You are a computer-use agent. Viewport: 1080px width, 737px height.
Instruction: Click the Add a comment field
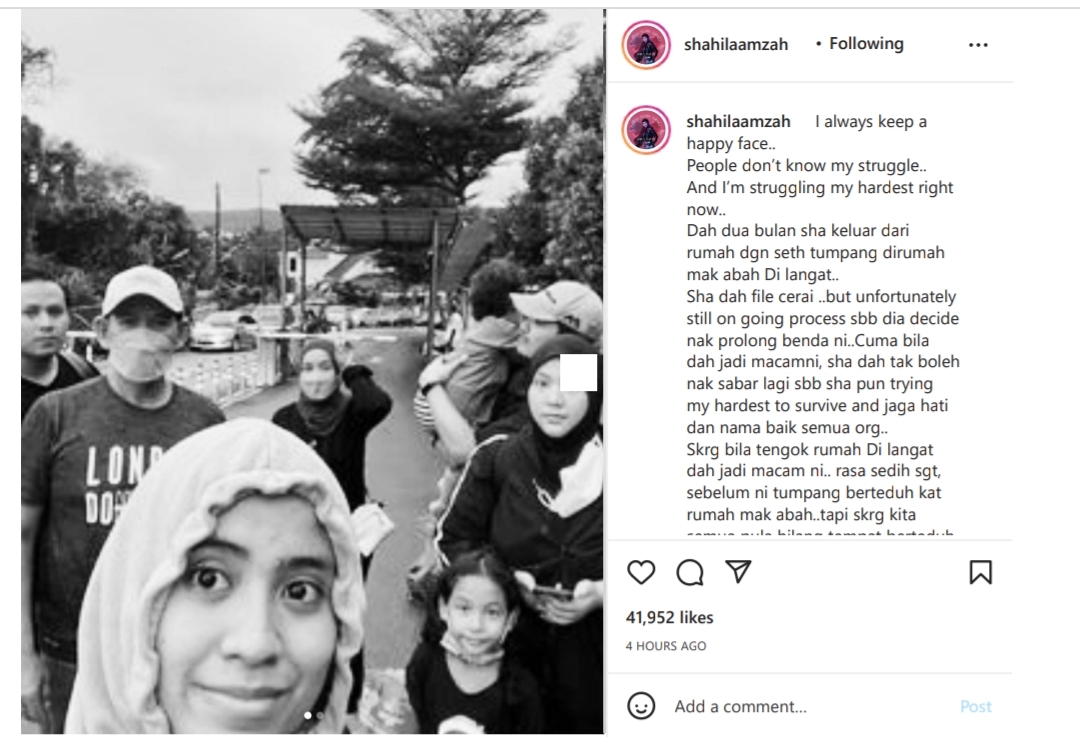[813, 706]
